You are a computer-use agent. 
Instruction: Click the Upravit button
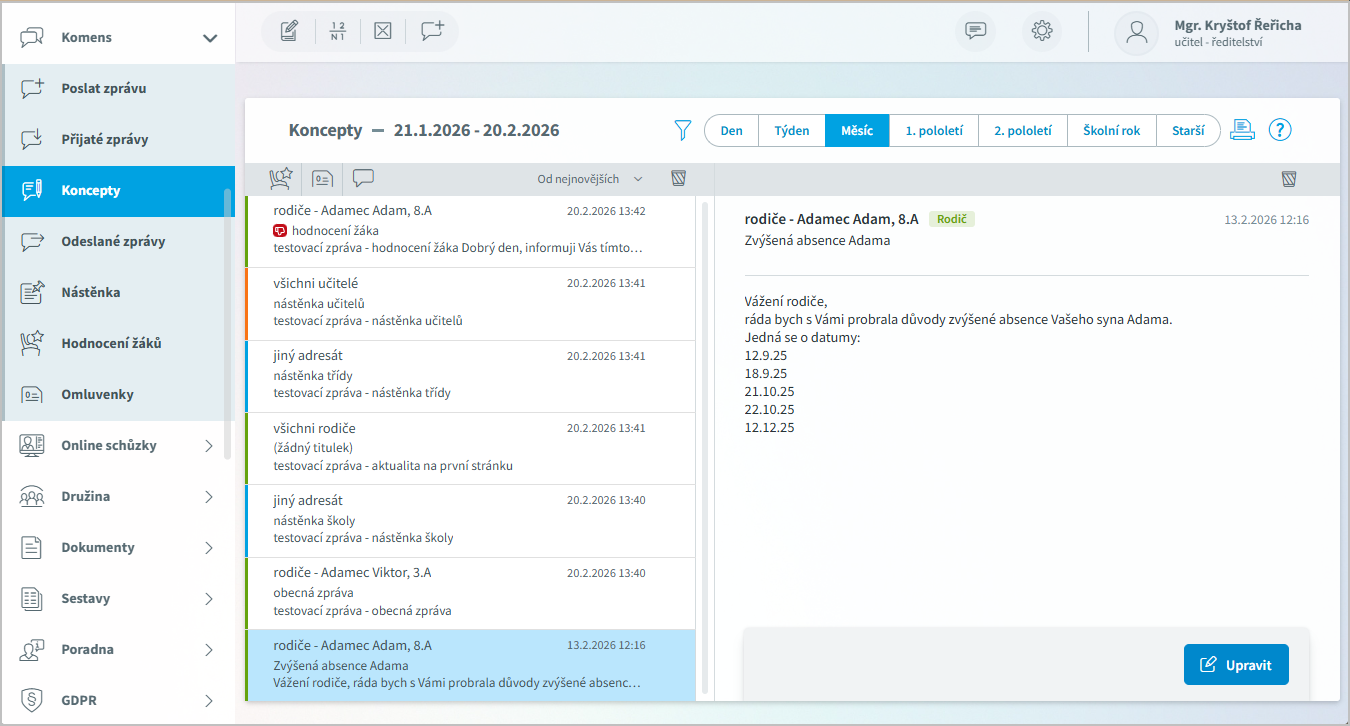point(1236,665)
